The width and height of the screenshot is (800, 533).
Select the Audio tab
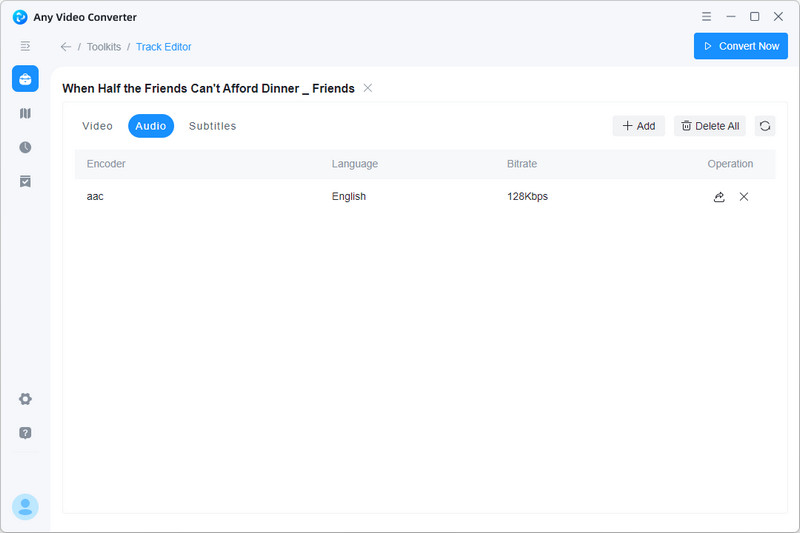pos(151,126)
